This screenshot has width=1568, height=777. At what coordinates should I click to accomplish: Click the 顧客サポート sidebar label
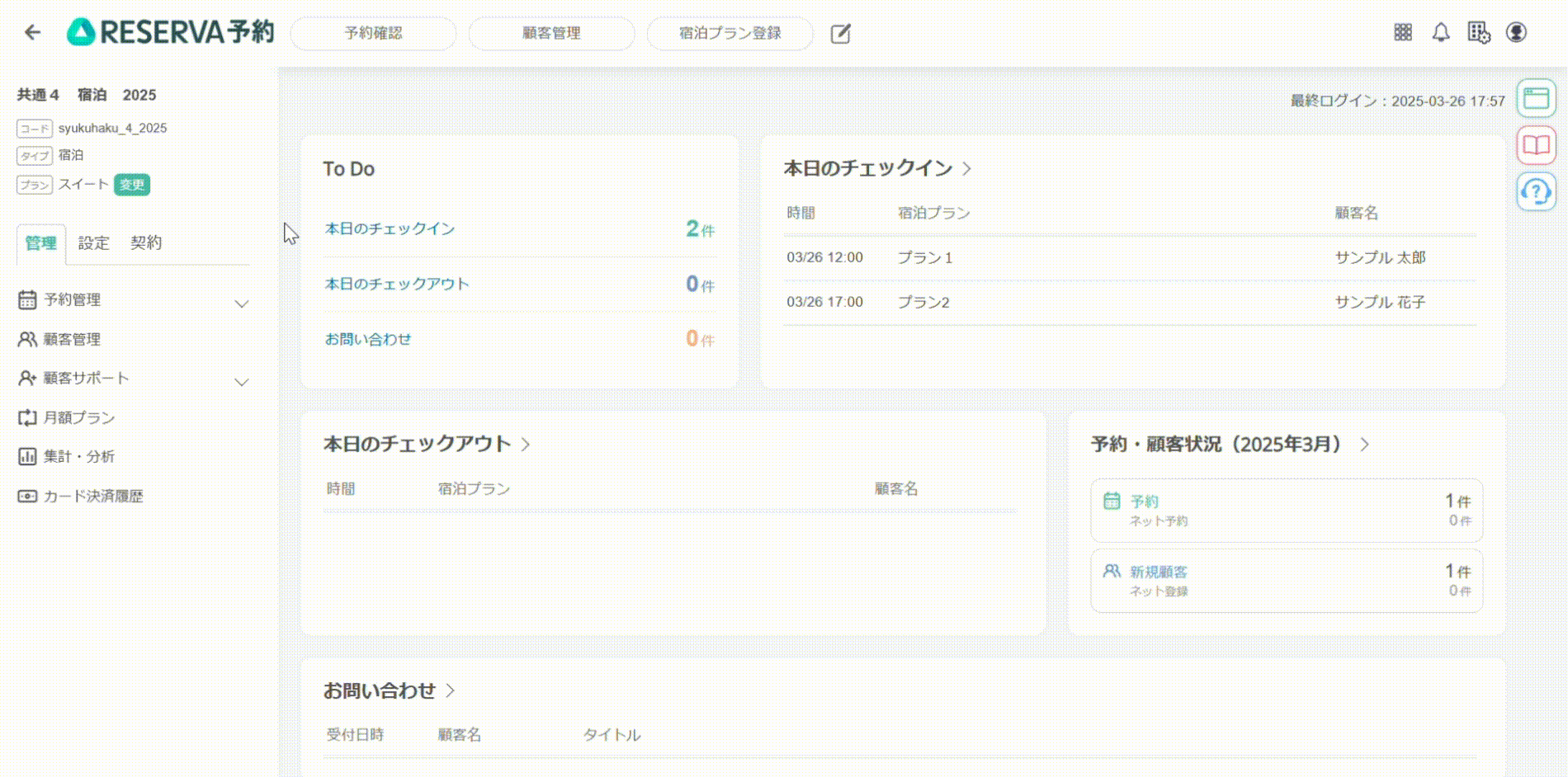pyautogui.click(x=86, y=378)
